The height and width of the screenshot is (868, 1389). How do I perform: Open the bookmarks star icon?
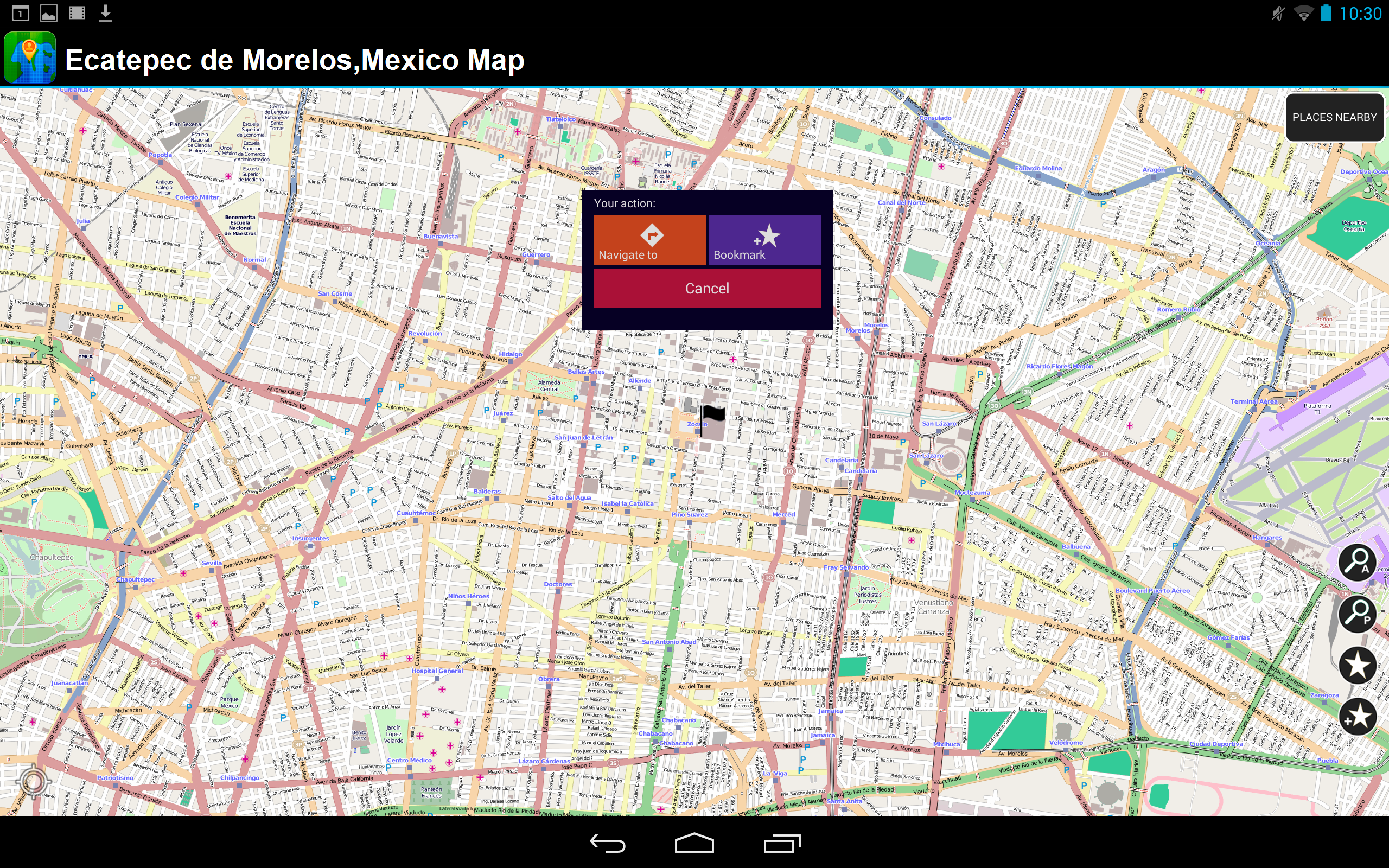click(1357, 665)
